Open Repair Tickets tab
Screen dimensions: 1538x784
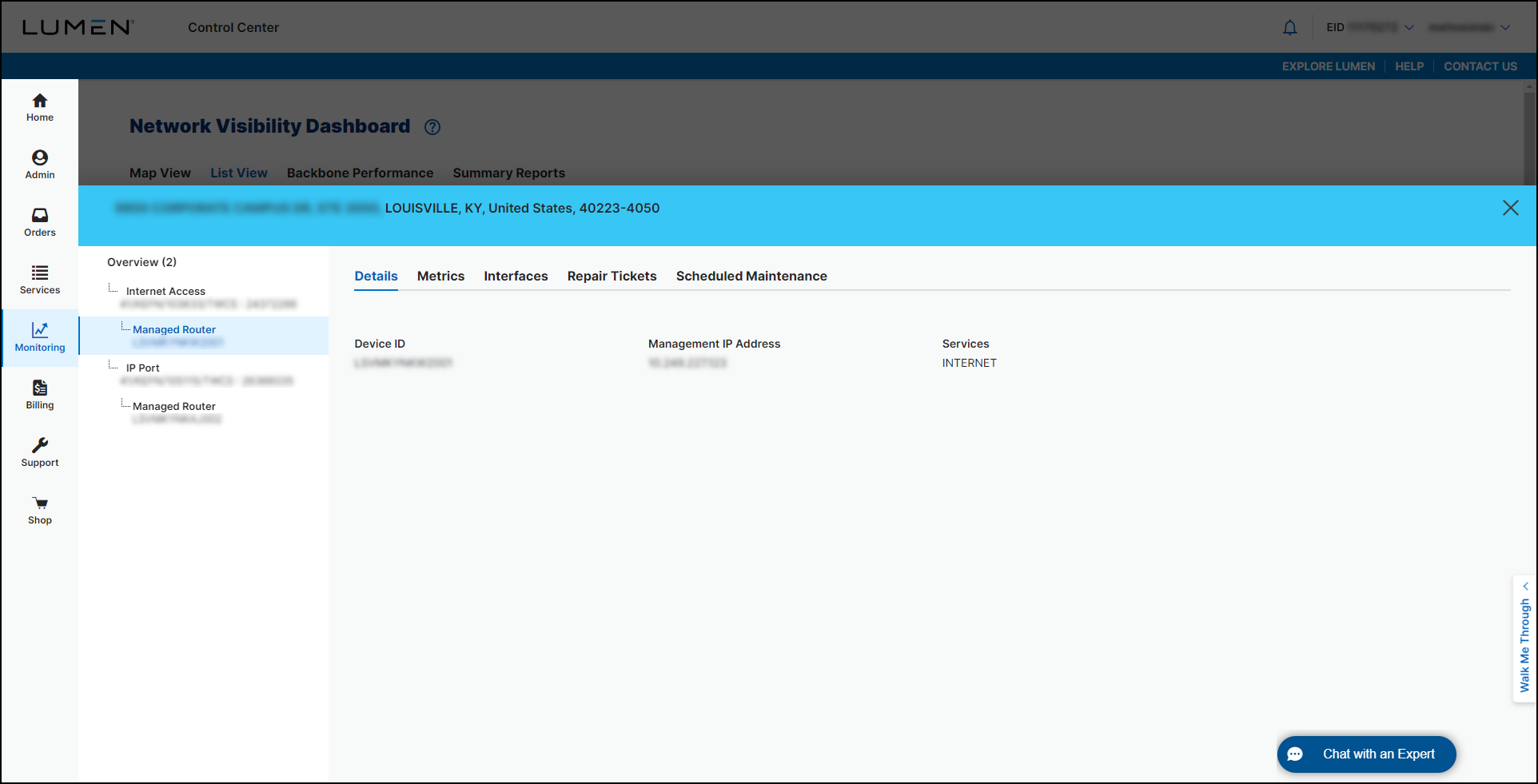tap(612, 276)
